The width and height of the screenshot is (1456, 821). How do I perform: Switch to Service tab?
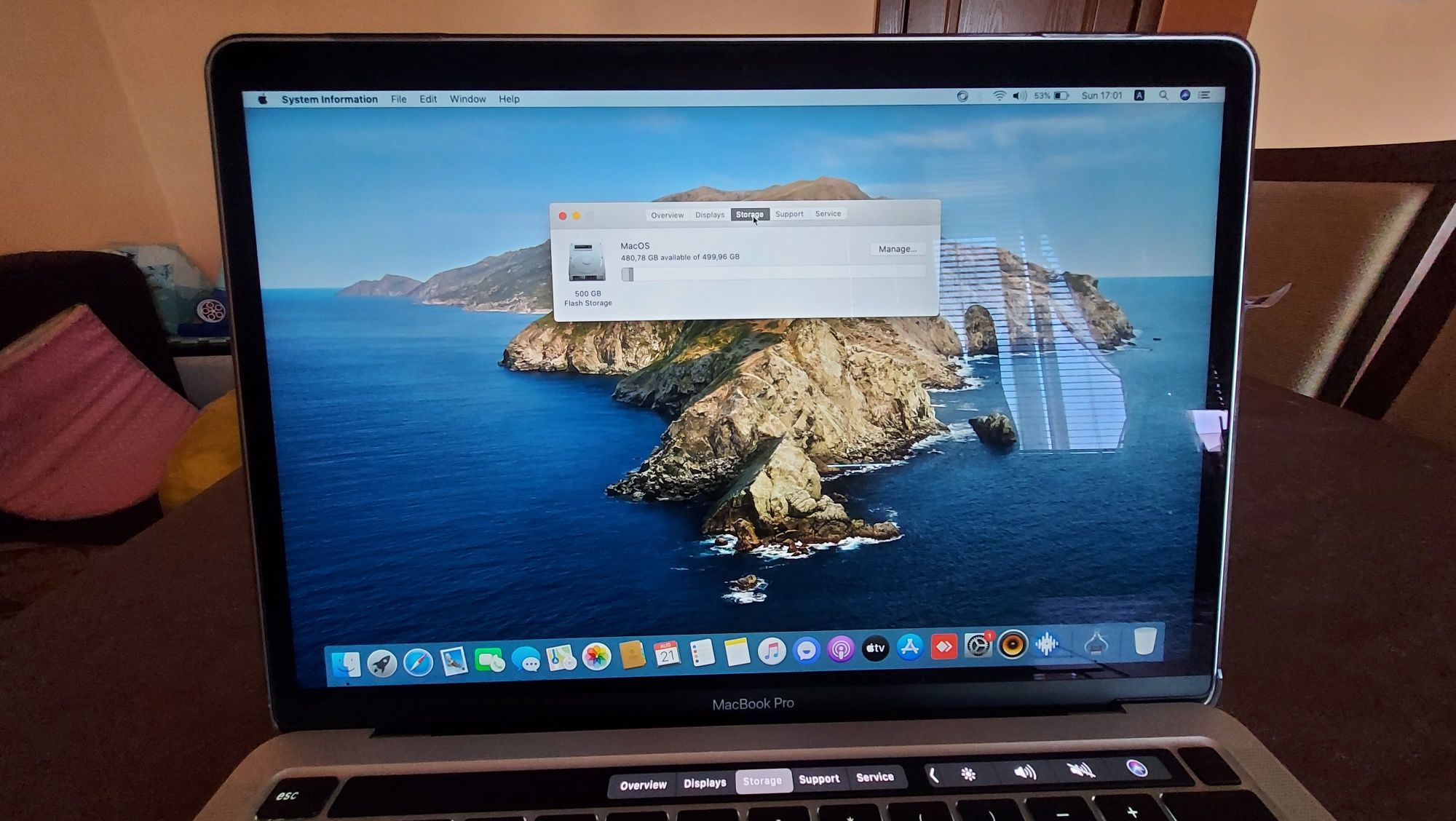pos(828,214)
